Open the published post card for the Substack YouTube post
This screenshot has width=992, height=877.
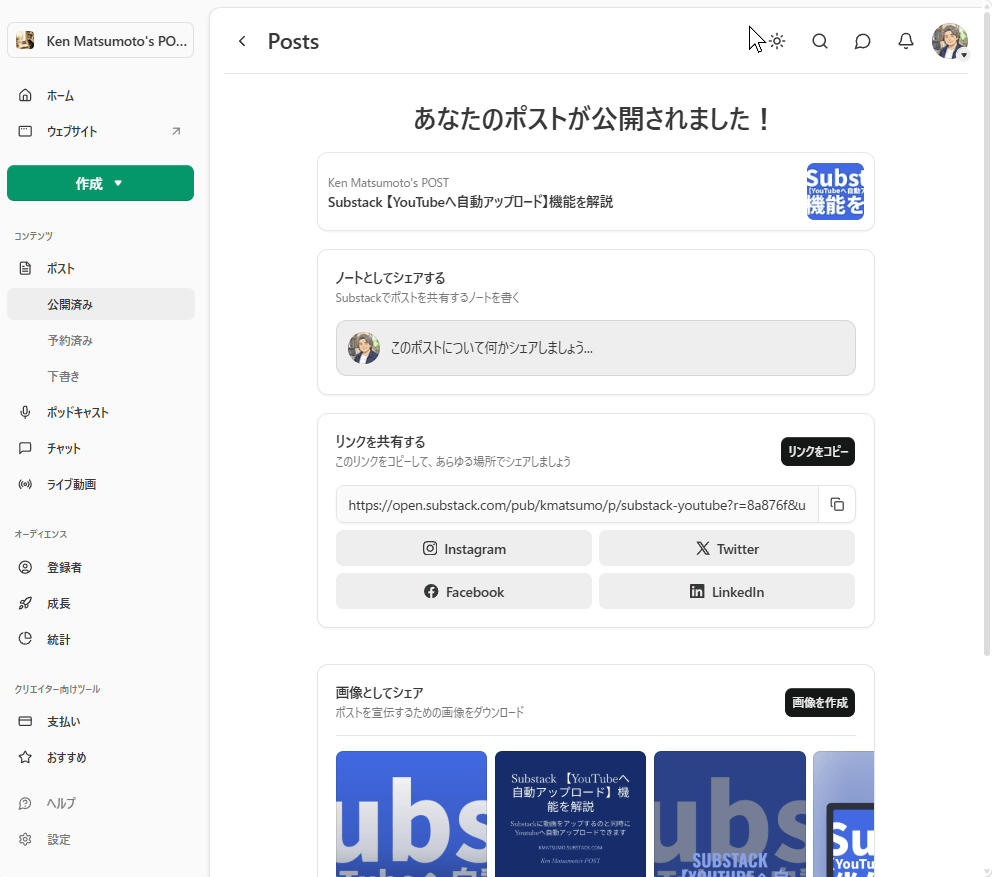pos(595,192)
